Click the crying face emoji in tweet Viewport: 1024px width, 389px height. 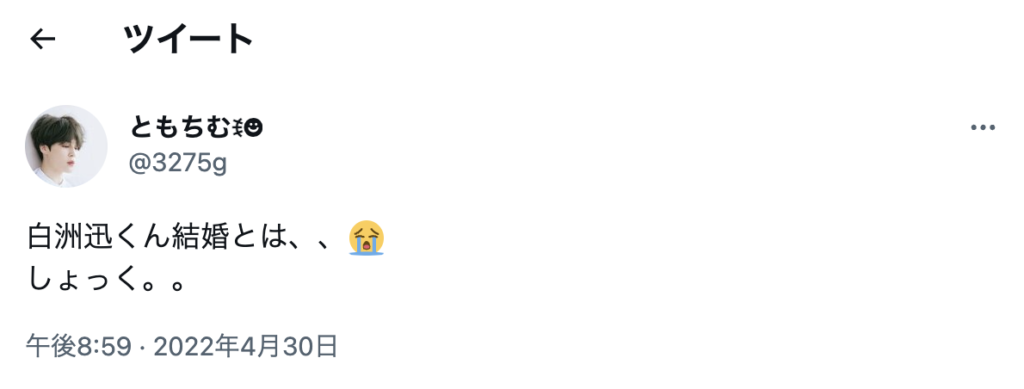366,238
